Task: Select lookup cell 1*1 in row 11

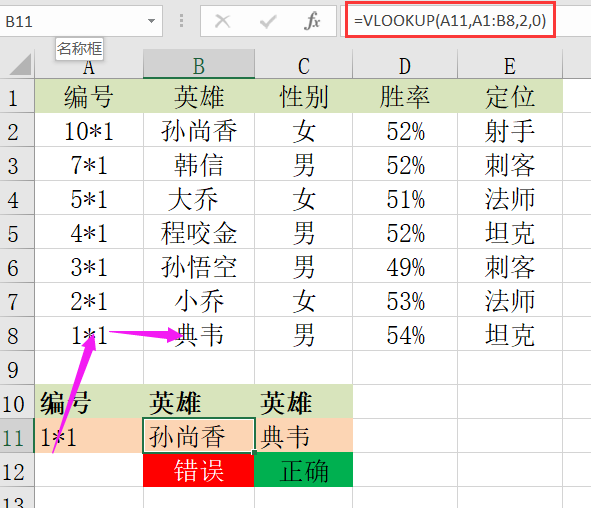Action: pyautogui.click(x=89, y=437)
